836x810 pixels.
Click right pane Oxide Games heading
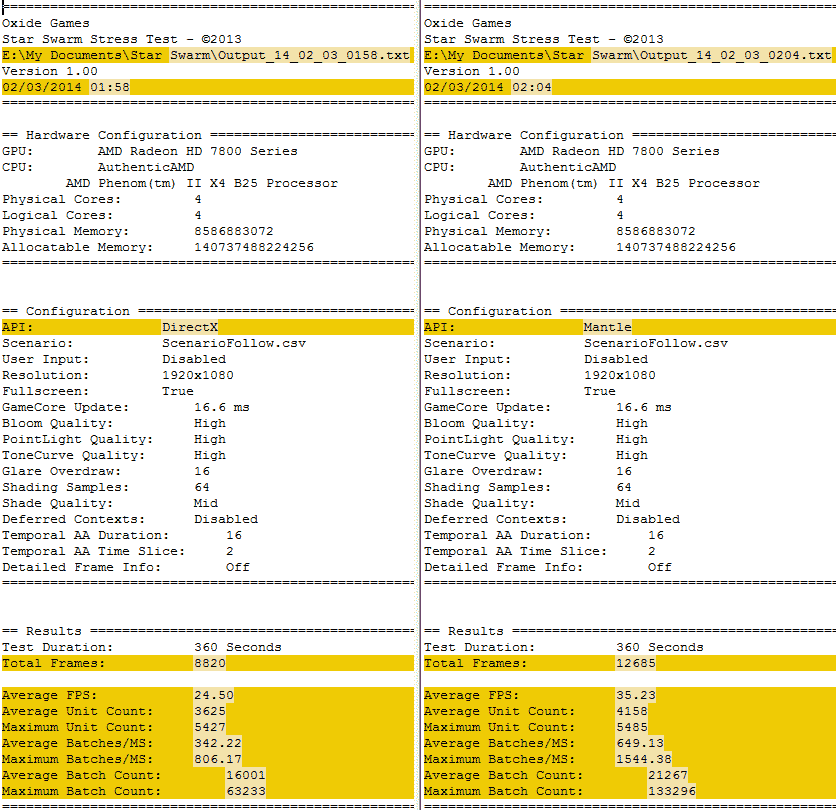coord(468,23)
